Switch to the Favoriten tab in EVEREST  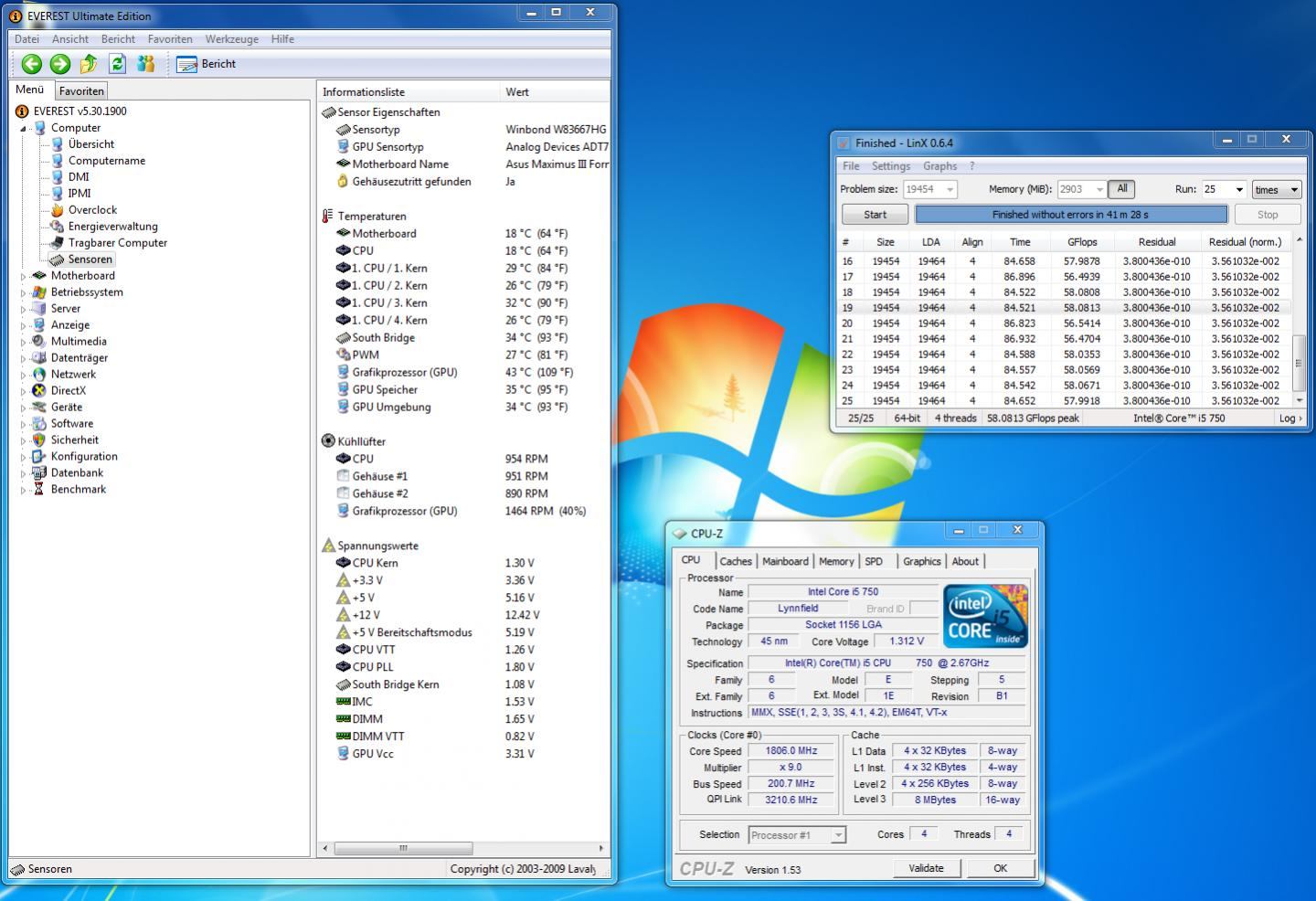(x=81, y=91)
